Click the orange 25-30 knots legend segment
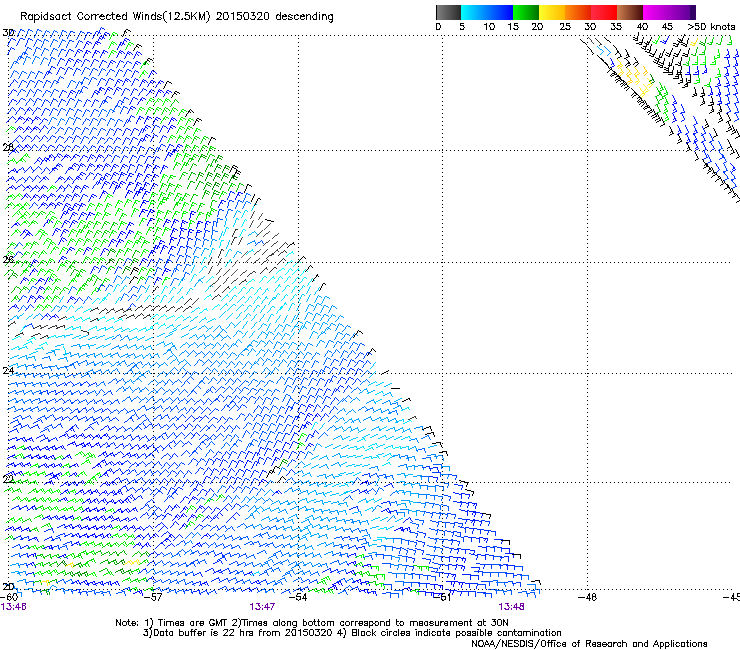Image resolution: width=740 pixels, height=650 pixels. pos(578,12)
